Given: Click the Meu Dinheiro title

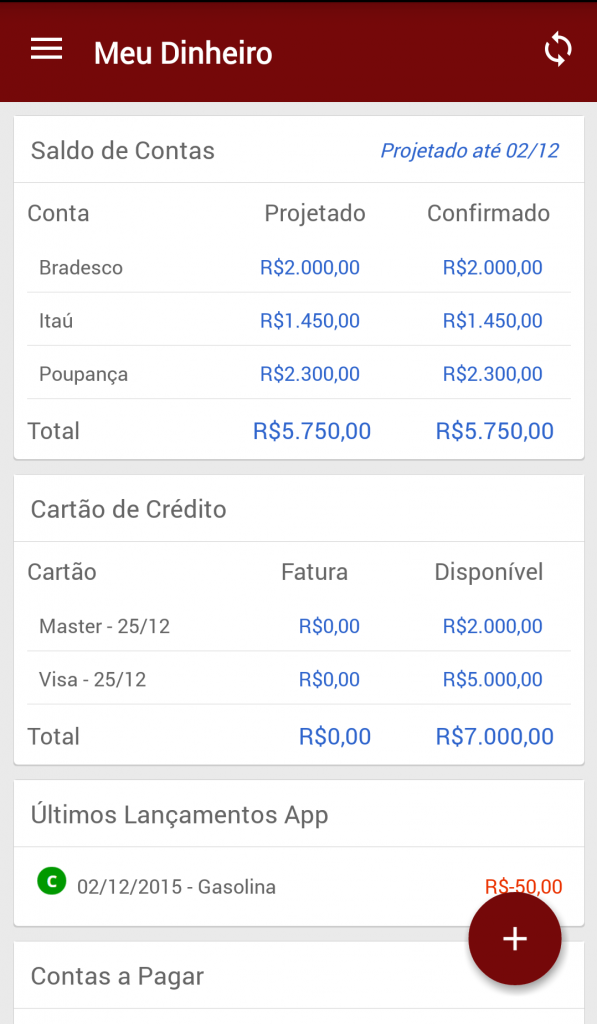Looking at the screenshot, I should (x=182, y=53).
